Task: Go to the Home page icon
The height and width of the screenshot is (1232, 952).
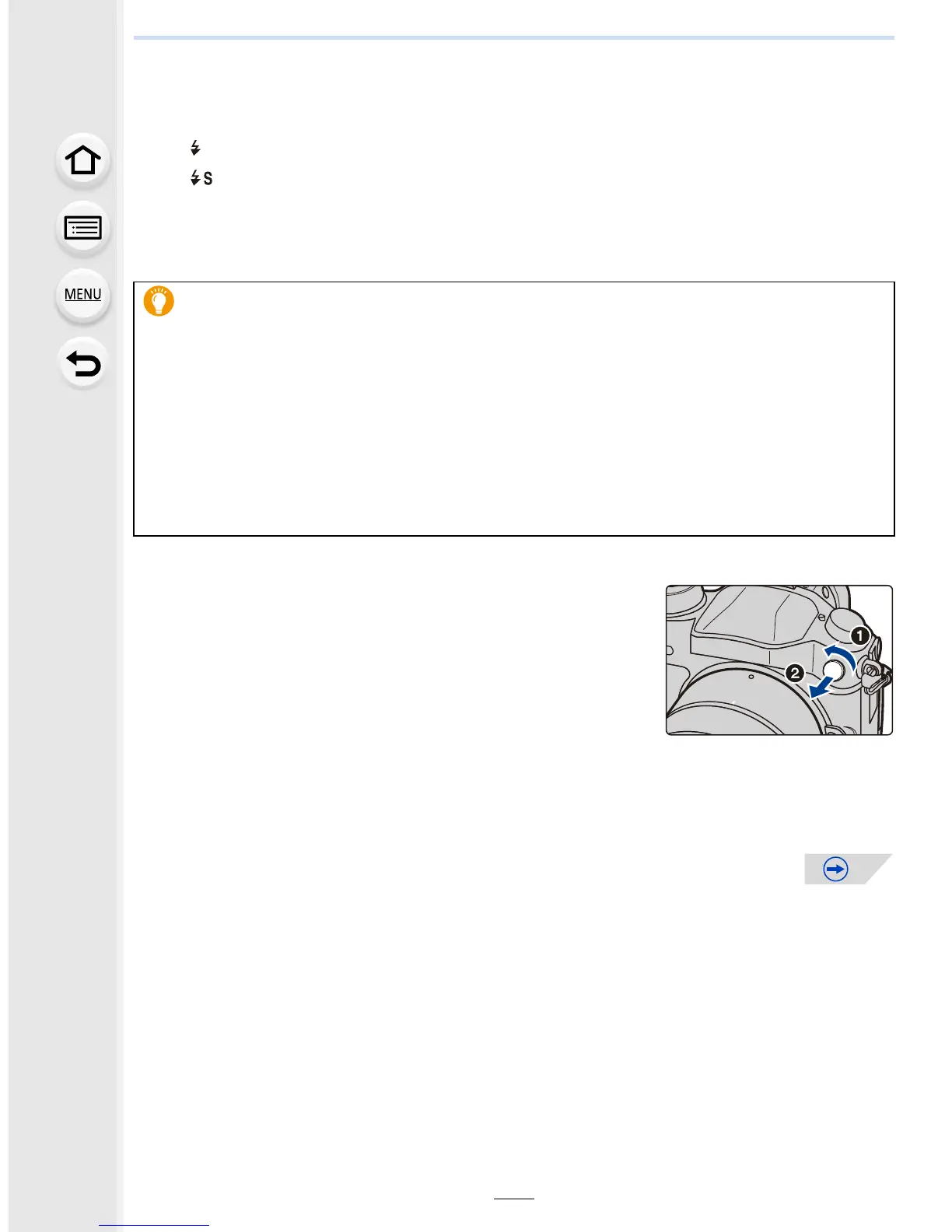Action: coord(83,161)
